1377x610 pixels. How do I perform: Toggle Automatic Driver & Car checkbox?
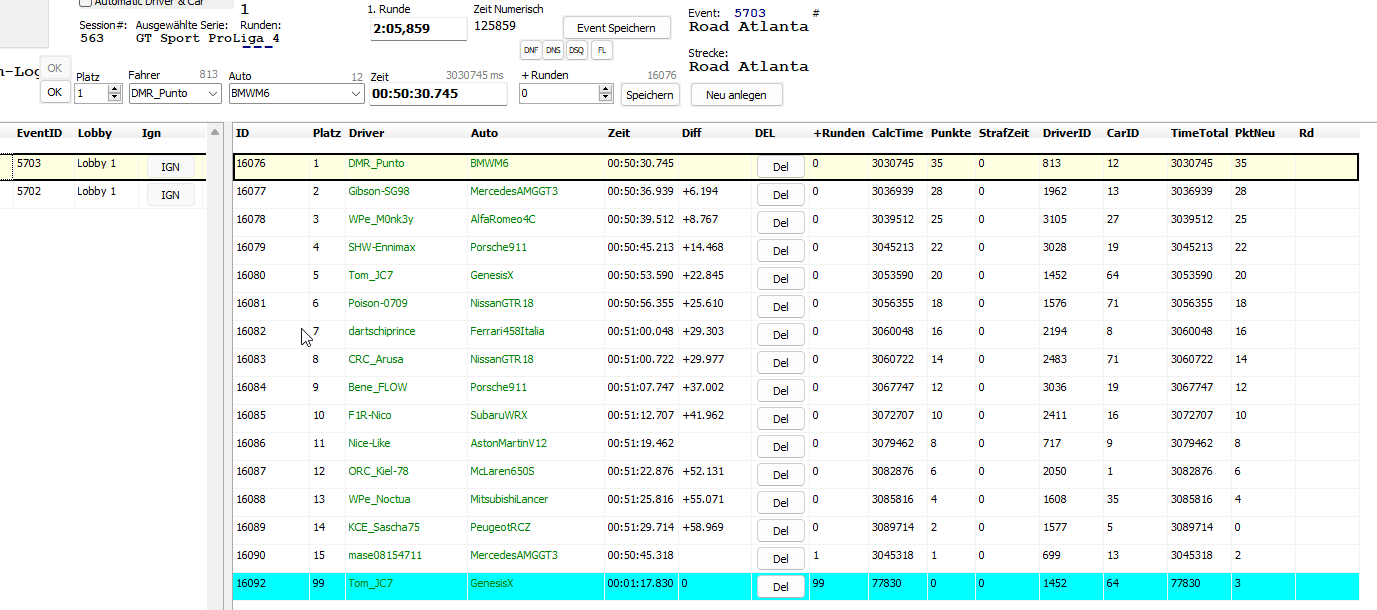[85, 3]
